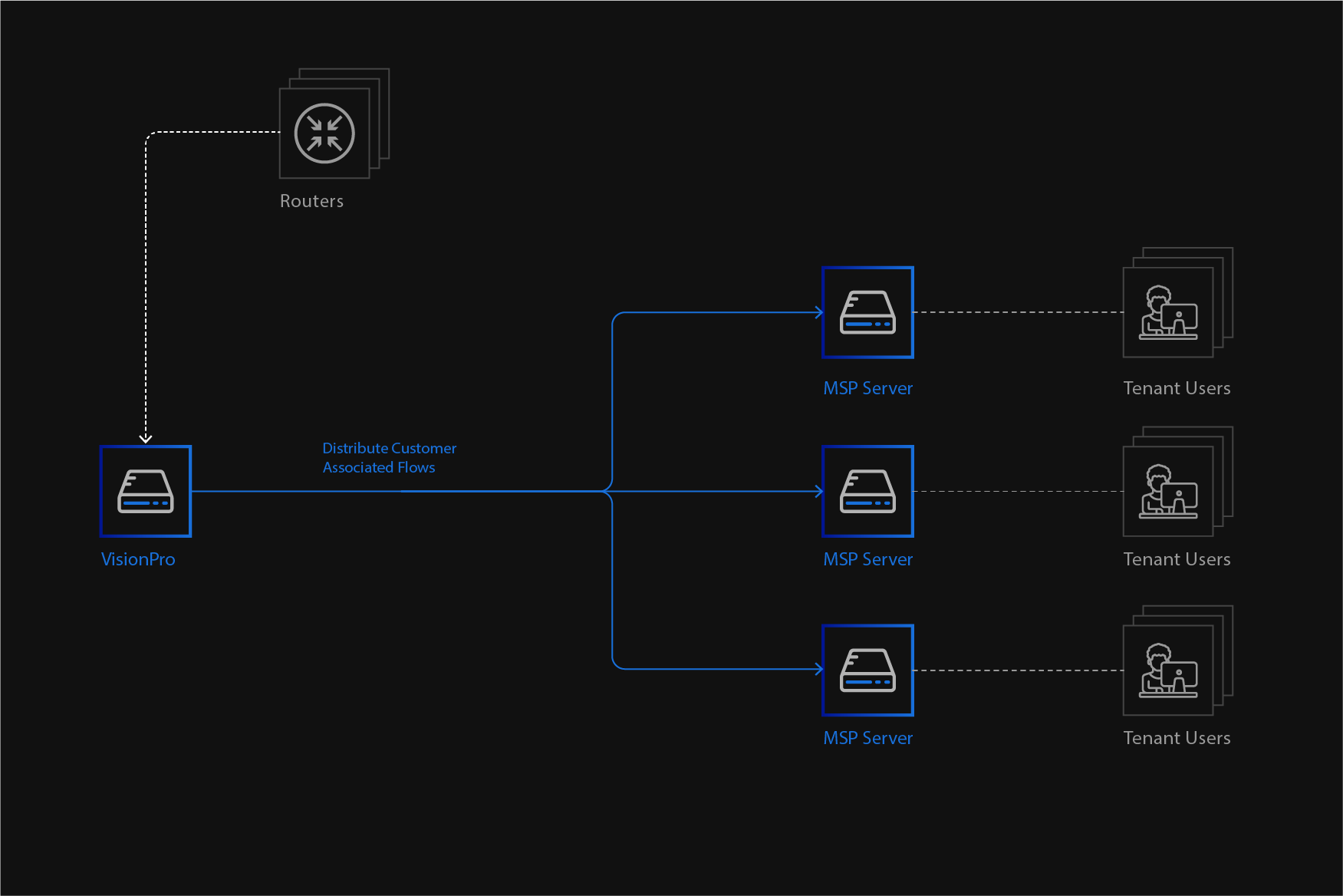Click the top MSP Server label

(867, 388)
